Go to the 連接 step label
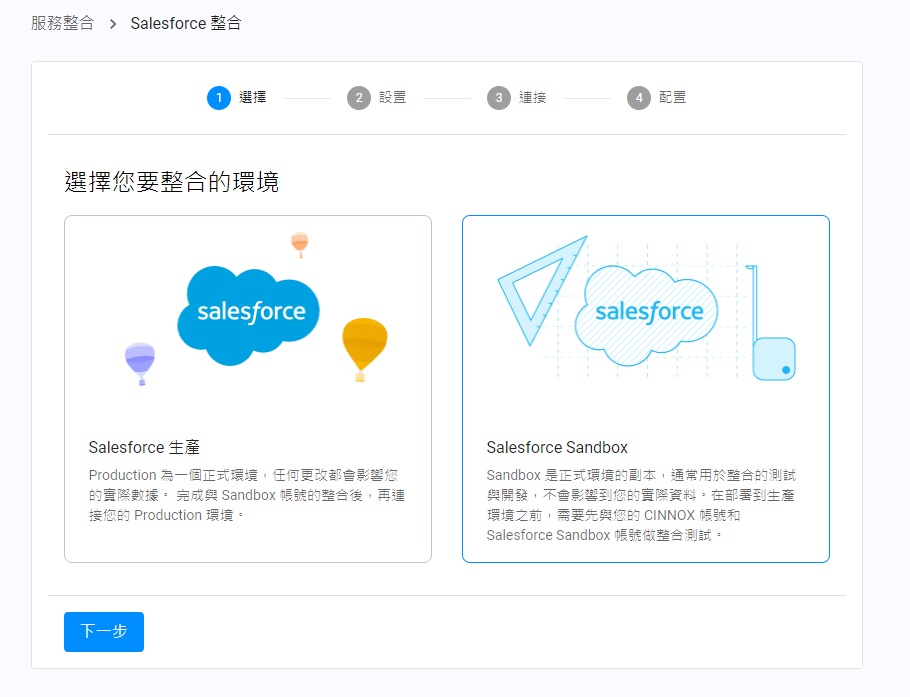This screenshot has height=697, width=910. point(532,97)
